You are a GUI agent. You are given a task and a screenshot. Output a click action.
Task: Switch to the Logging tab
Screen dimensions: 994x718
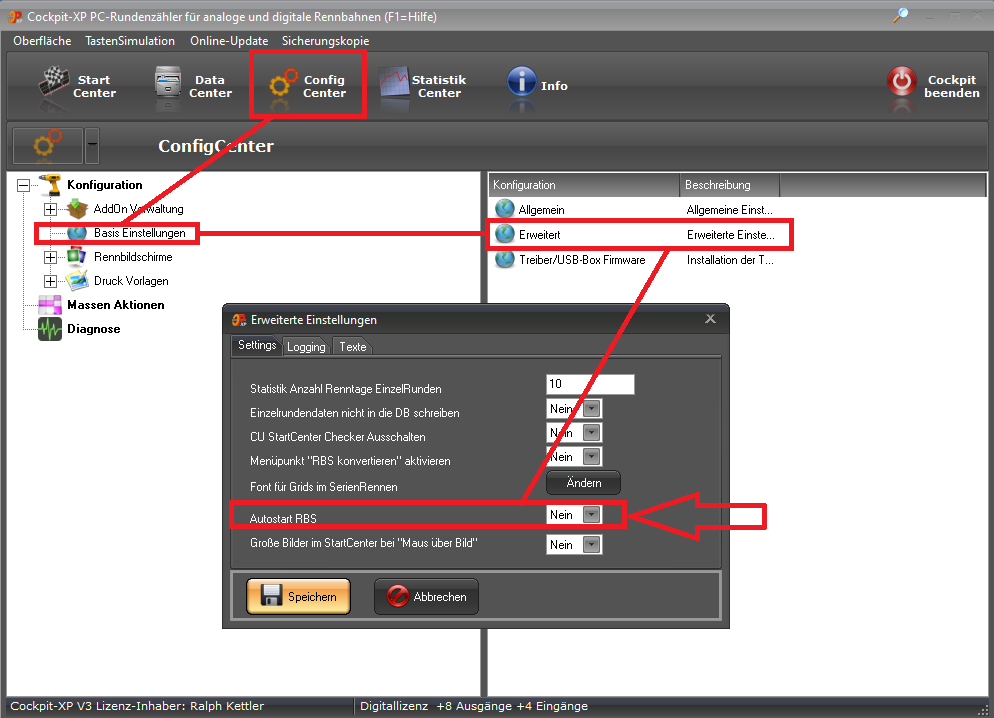pyautogui.click(x=306, y=347)
